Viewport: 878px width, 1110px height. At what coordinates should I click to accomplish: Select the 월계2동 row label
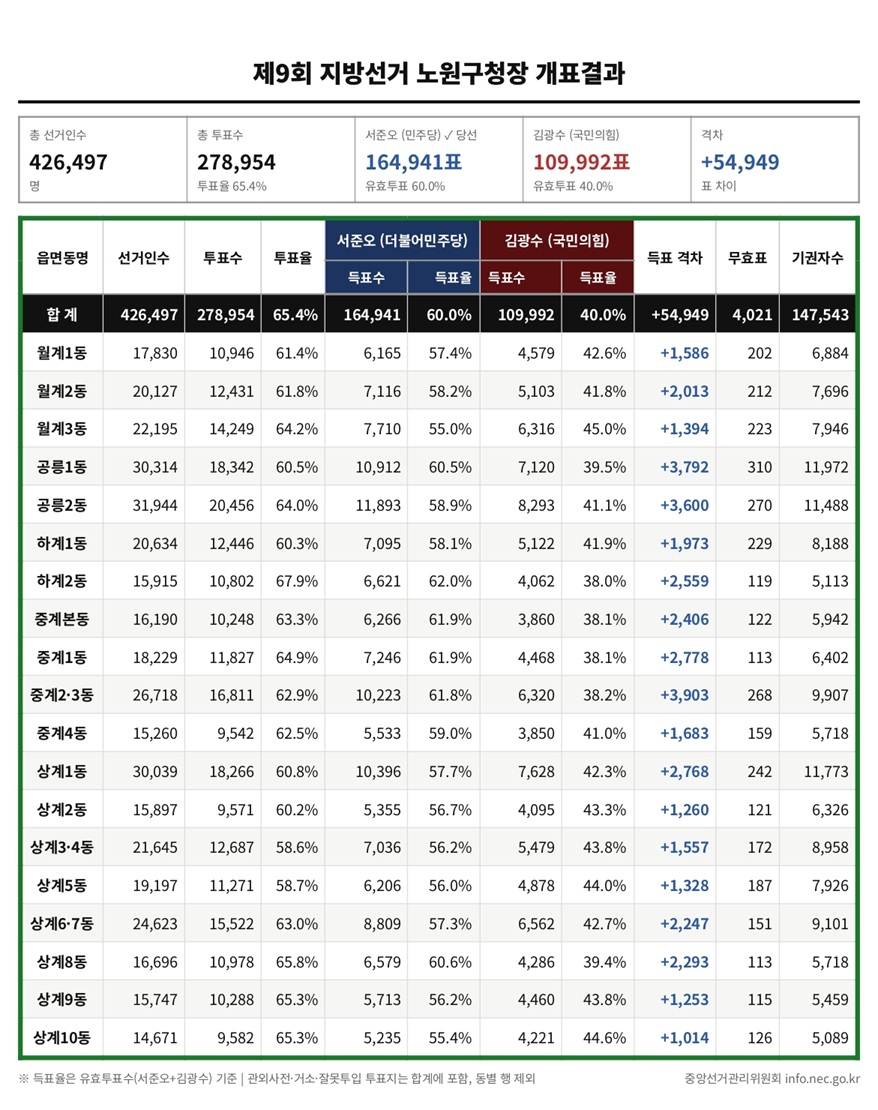pyautogui.click(x=62, y=391)
